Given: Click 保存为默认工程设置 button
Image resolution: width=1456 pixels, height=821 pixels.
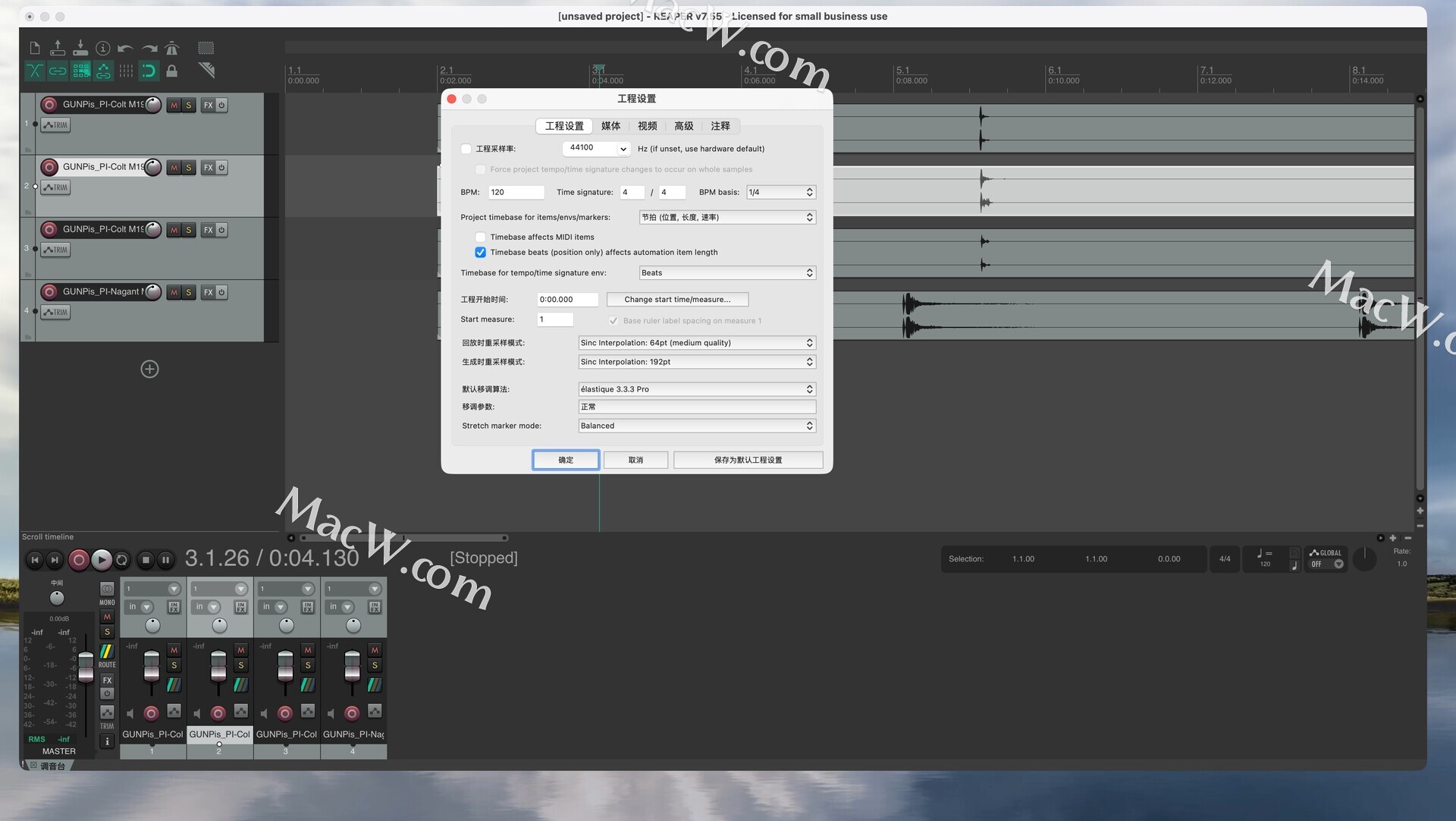Looking at the screenshot, I should tap(748, 460).
